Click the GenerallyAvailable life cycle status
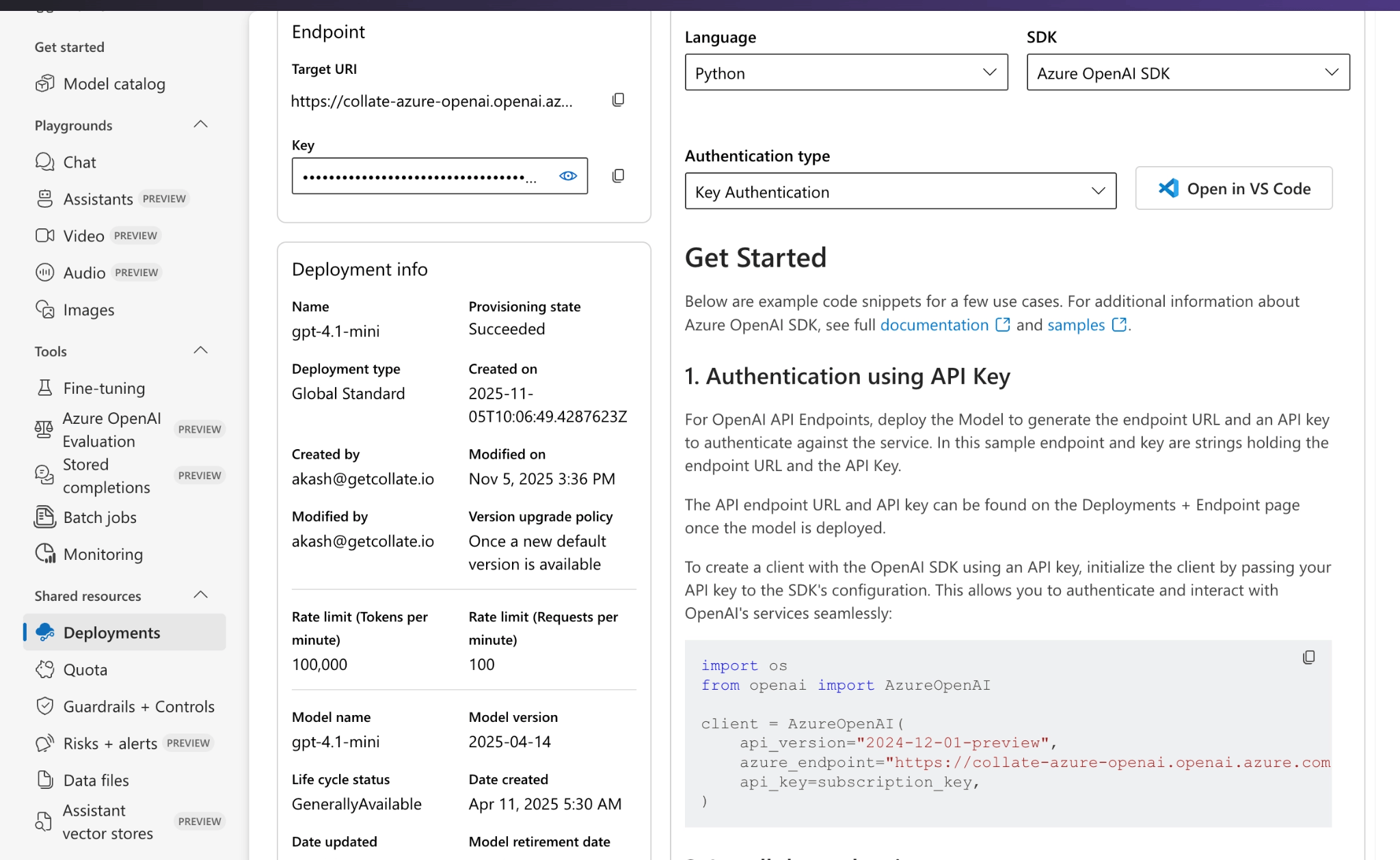This screenshot has height=860, width=1400. (357, 804)
